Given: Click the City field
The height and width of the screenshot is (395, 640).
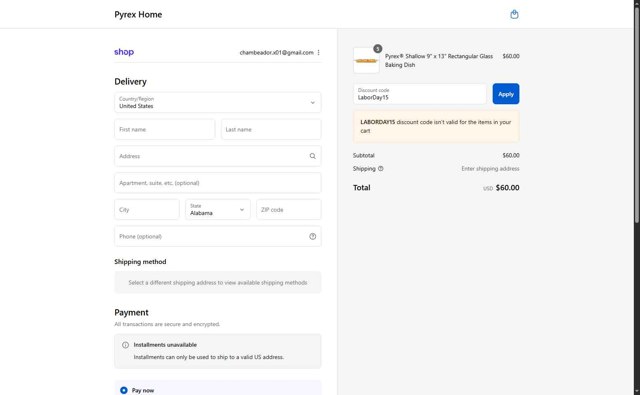Looking at the screenshot, I should (x=147, y=209).
